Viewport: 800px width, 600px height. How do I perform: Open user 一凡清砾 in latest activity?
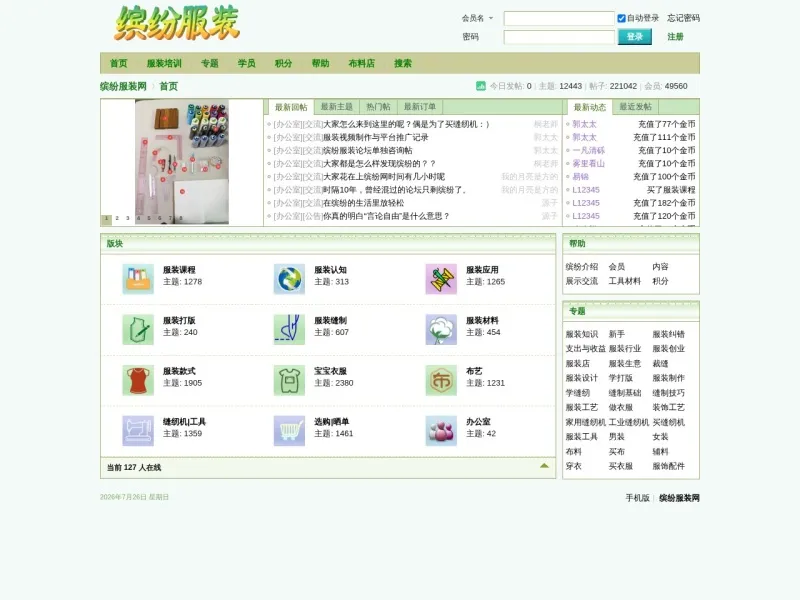pyautogui.click(x=588, y=151)
